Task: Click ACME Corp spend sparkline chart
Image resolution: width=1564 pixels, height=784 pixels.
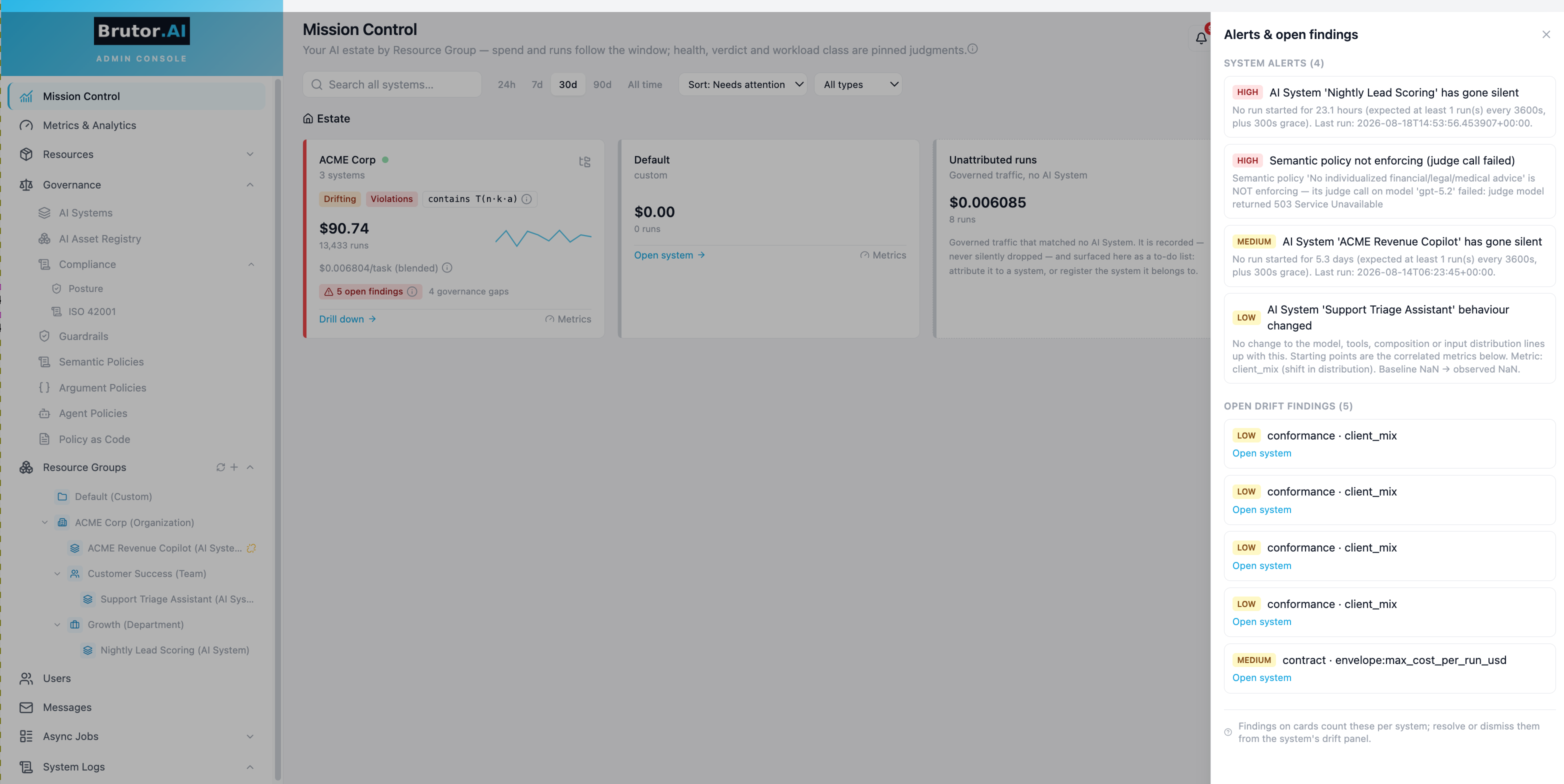Action: [543, 237]
